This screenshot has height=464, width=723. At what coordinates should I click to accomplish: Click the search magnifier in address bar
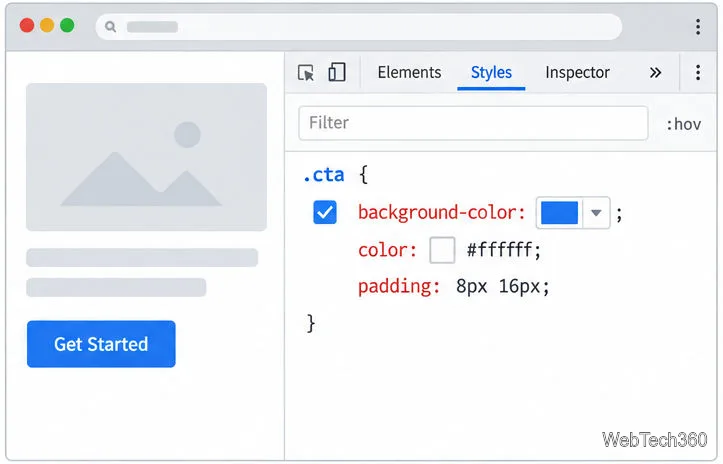click(110, 27)
